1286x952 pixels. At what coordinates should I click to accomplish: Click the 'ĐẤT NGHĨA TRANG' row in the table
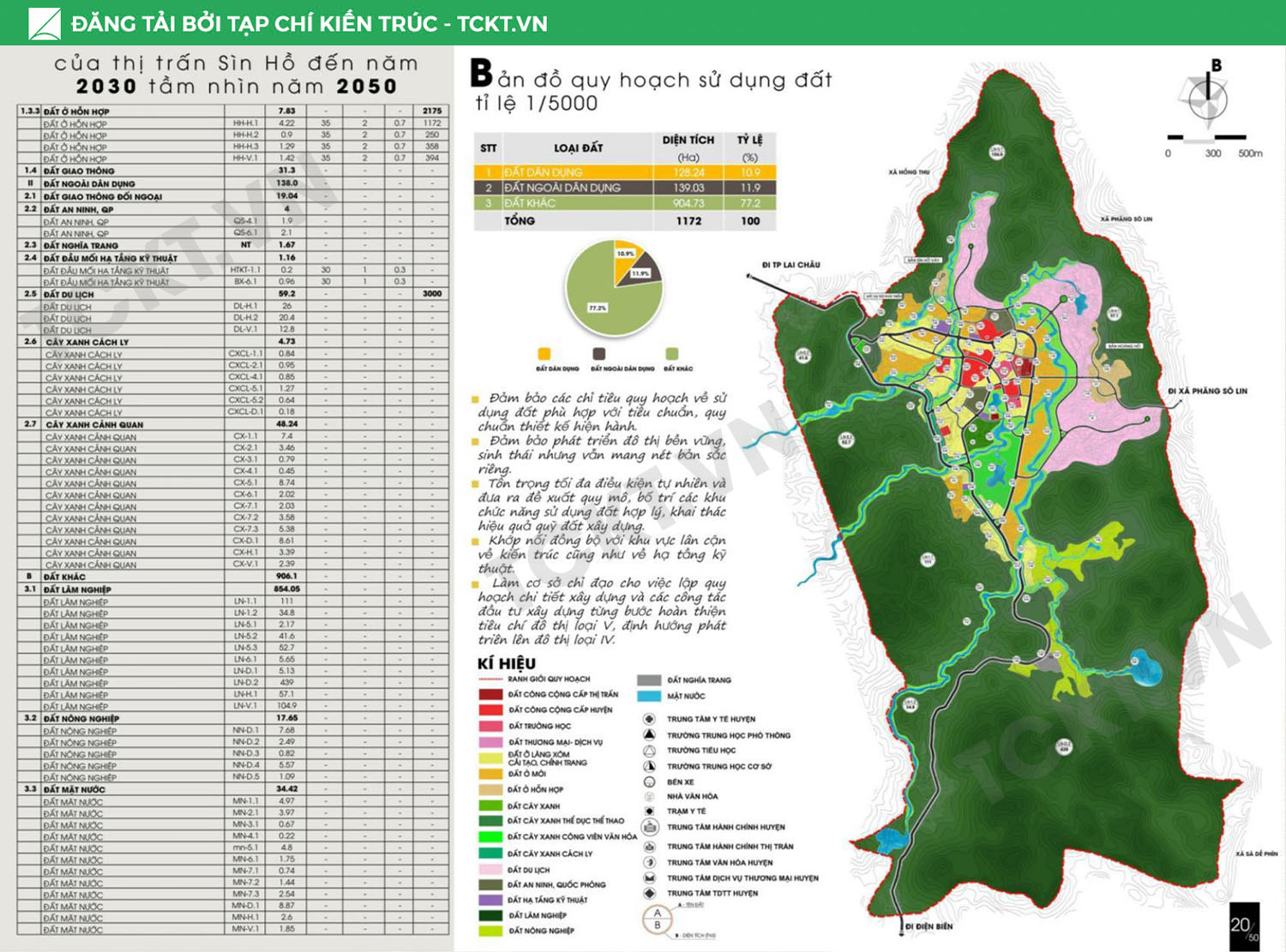coord(232,245)
